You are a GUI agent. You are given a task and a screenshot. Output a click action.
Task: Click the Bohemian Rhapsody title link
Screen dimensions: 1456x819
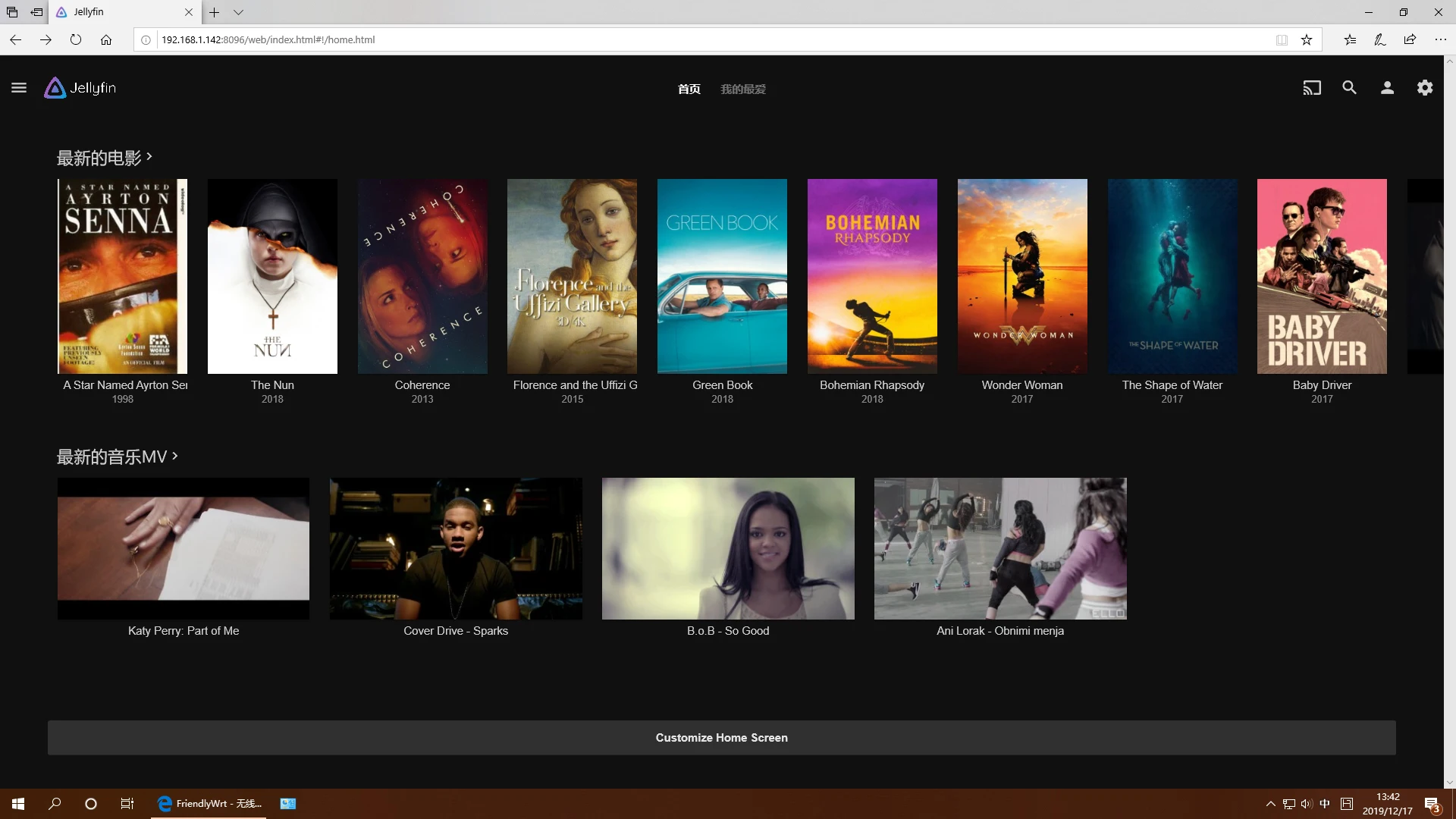coord(872,385)
